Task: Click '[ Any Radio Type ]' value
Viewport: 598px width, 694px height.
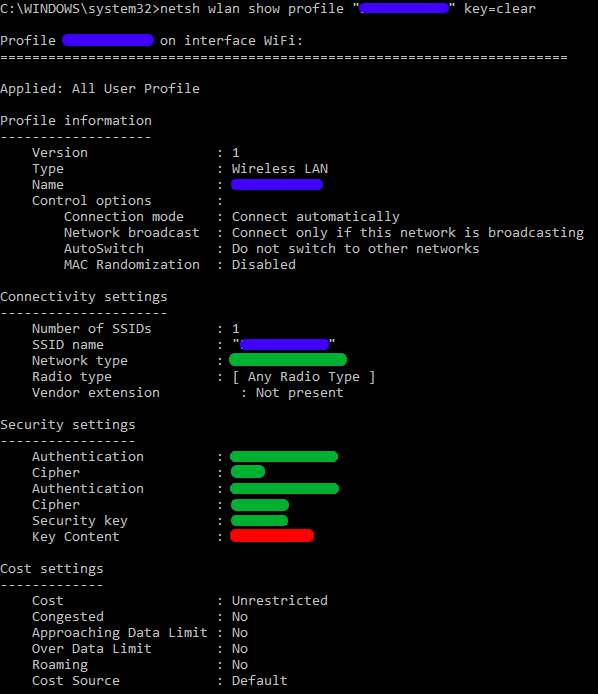Action: [304, 377]
